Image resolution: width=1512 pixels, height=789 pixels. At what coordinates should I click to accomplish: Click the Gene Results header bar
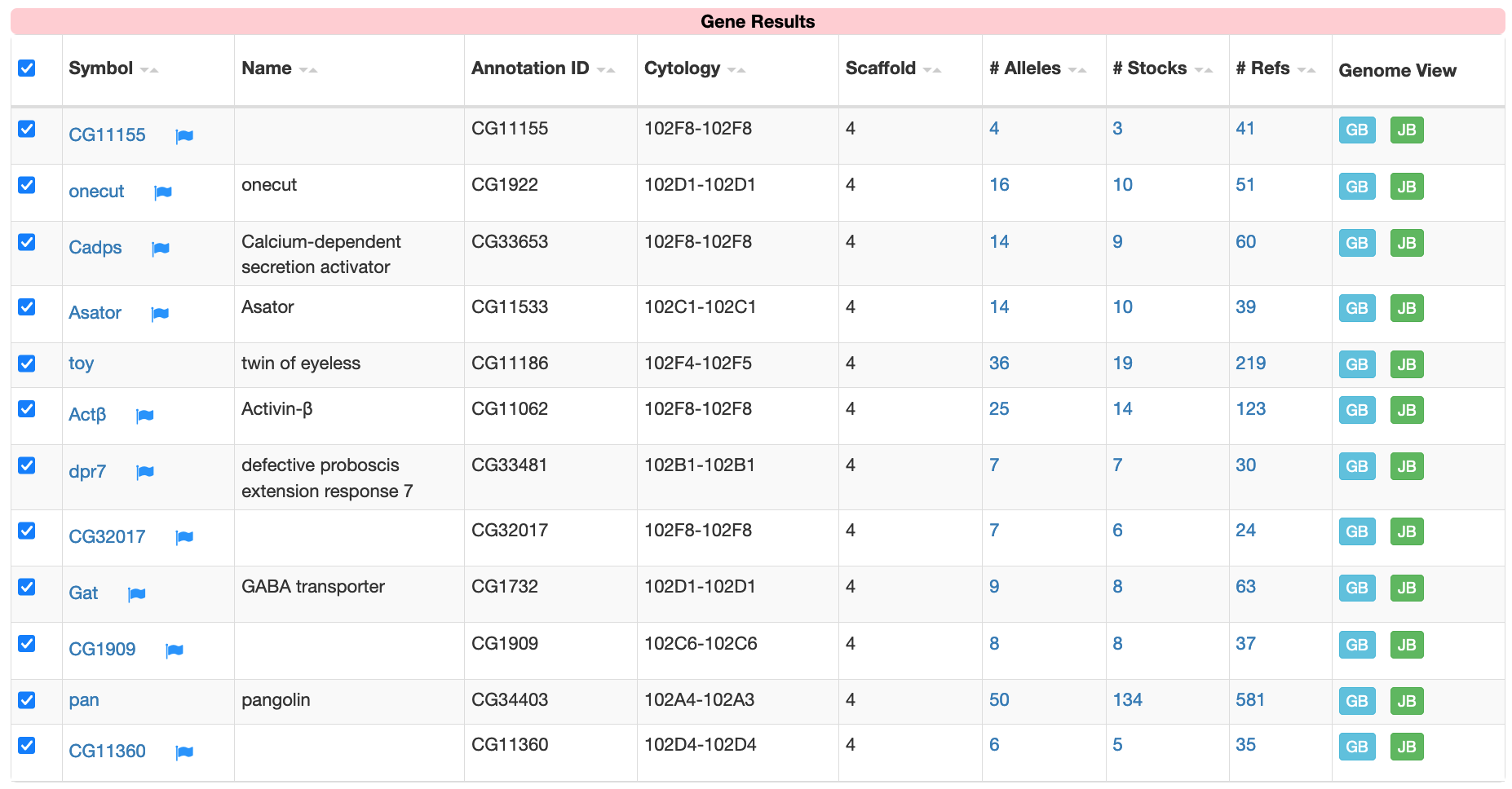(x=758, y=21)
